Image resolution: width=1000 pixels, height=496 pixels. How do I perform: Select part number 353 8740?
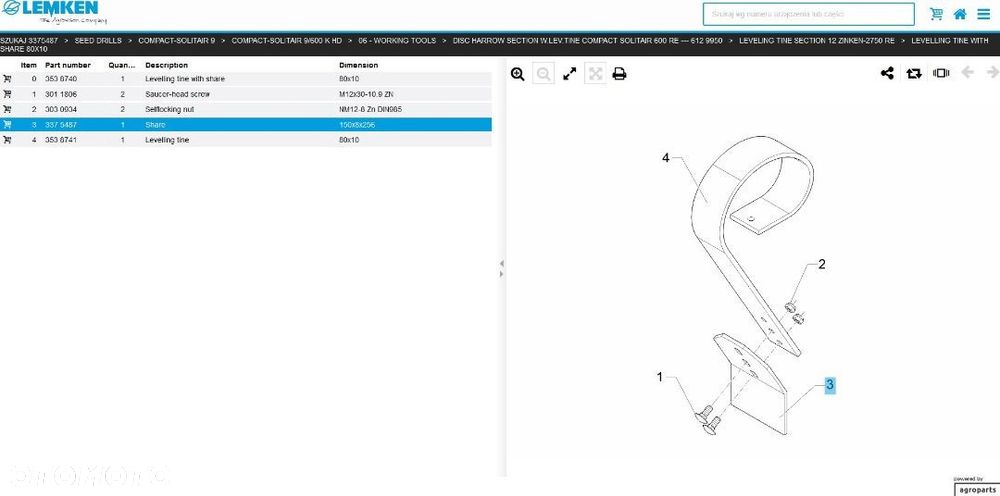(61, 79)
